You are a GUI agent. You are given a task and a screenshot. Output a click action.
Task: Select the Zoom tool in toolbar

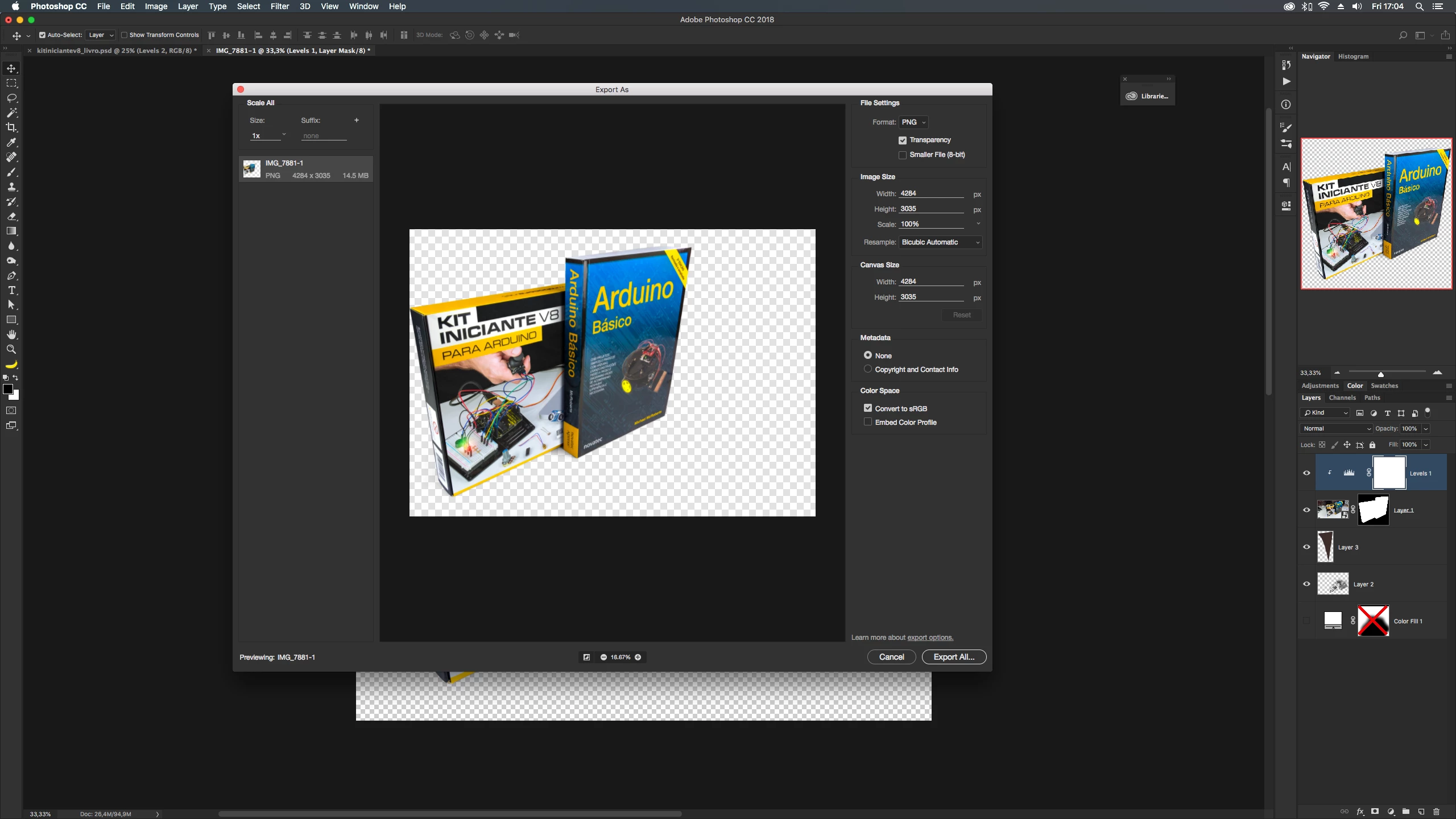point(11,350)
